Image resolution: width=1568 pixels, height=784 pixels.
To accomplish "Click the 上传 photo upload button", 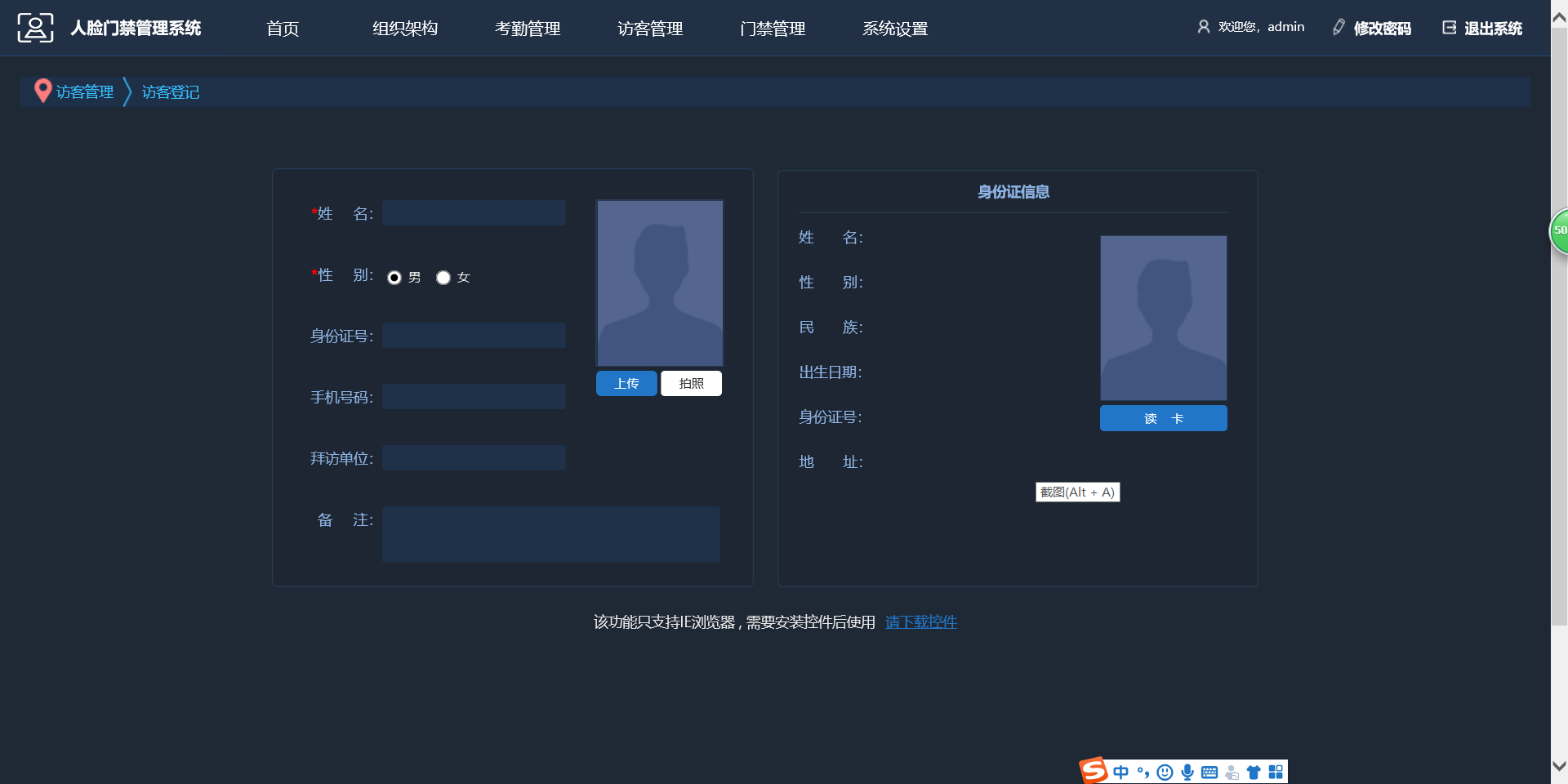I will pos(626,384).
